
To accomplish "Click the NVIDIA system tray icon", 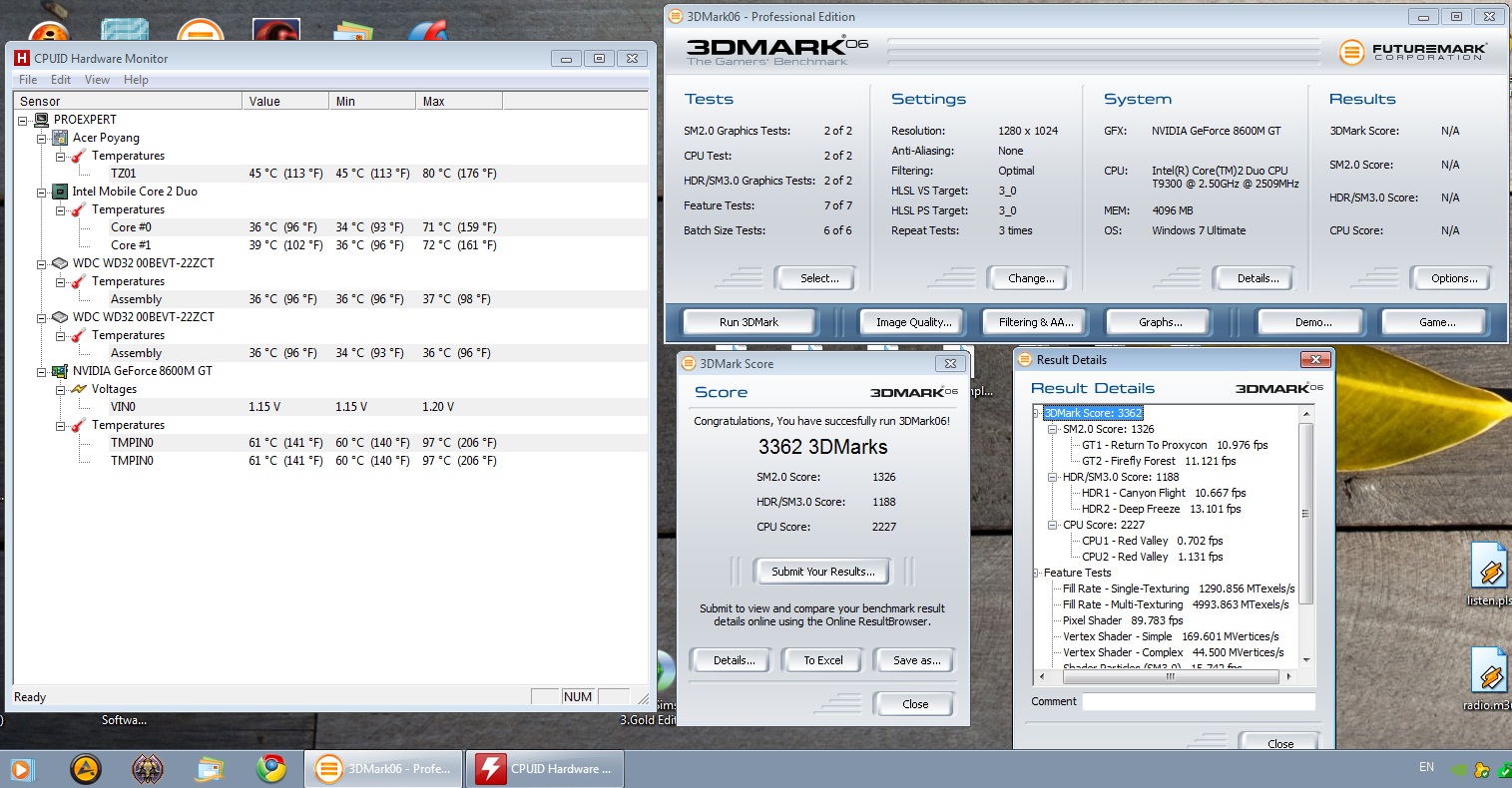I will click(x=1460, y=769).
